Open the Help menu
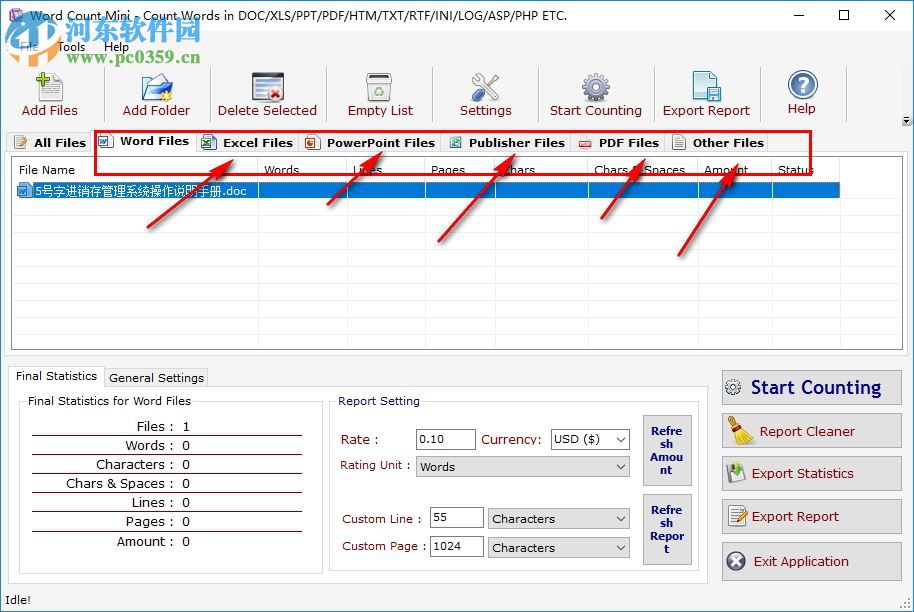Image resolution: width=914 pixels, height=612 pixels. [116, 47]
